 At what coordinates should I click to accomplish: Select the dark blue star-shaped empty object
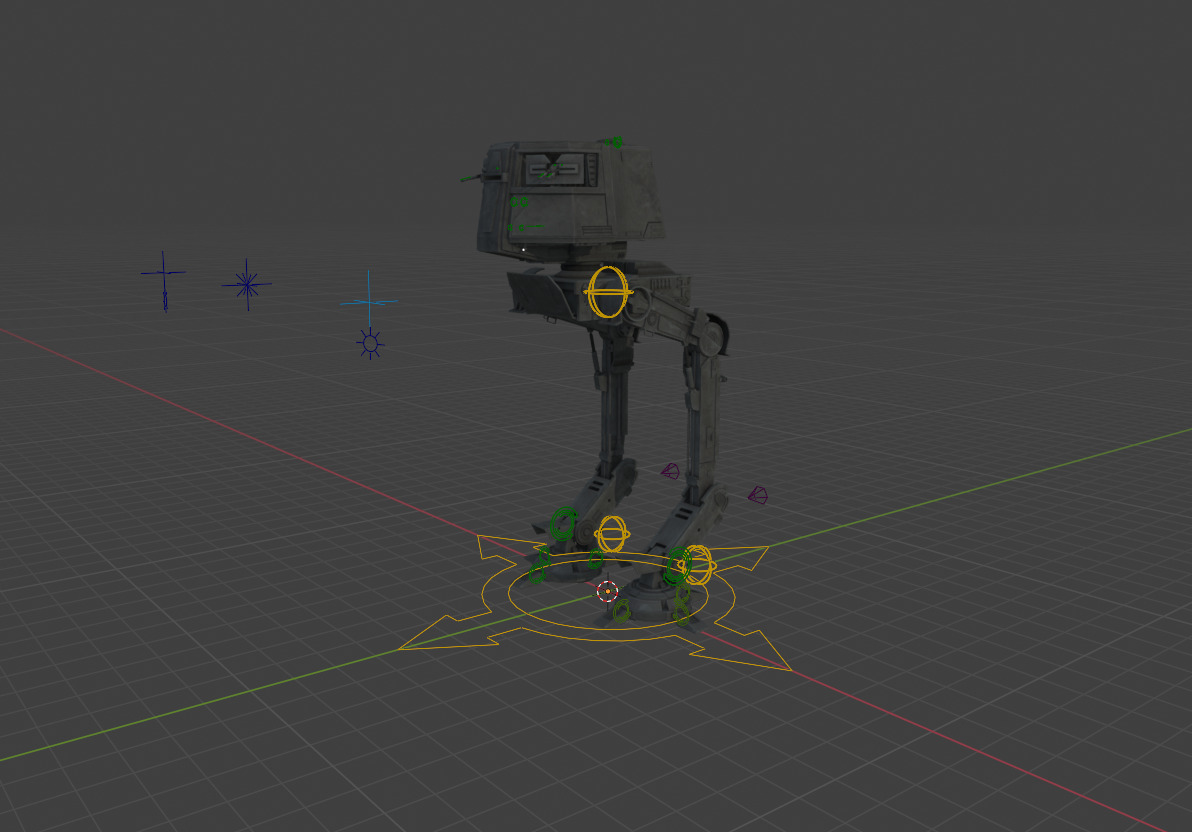246,284
